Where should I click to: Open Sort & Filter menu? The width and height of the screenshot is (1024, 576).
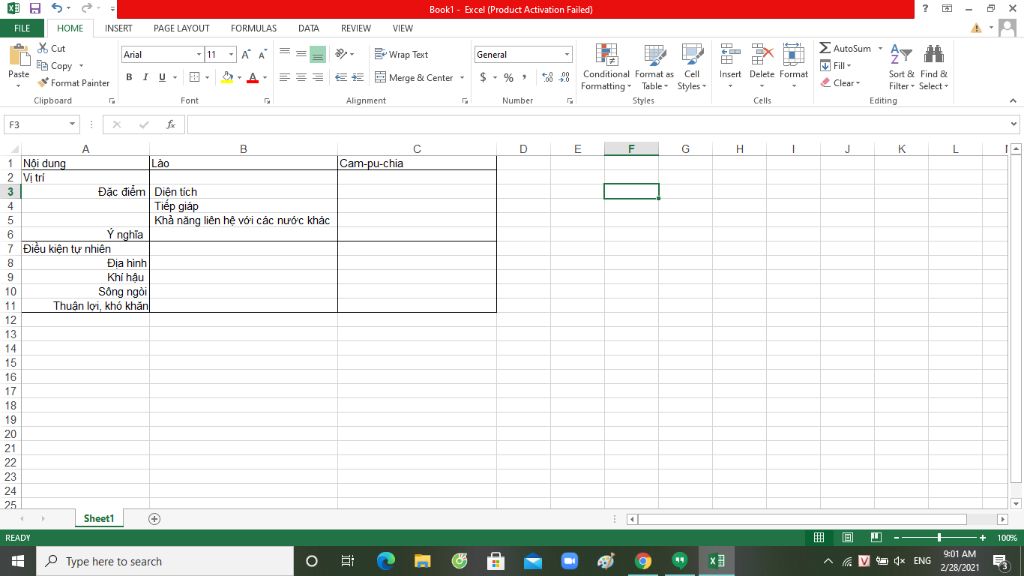(901, 67)
